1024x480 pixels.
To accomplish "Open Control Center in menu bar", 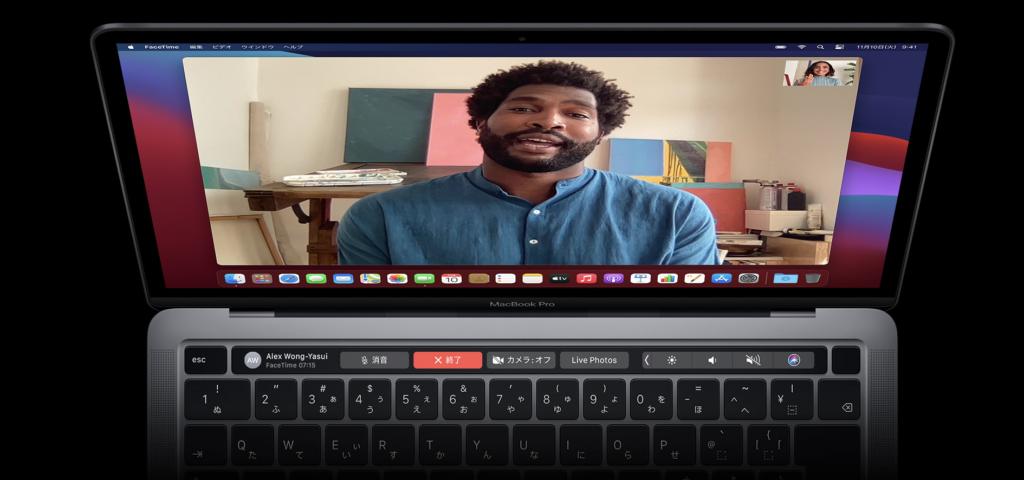I will tap(839, 47).
